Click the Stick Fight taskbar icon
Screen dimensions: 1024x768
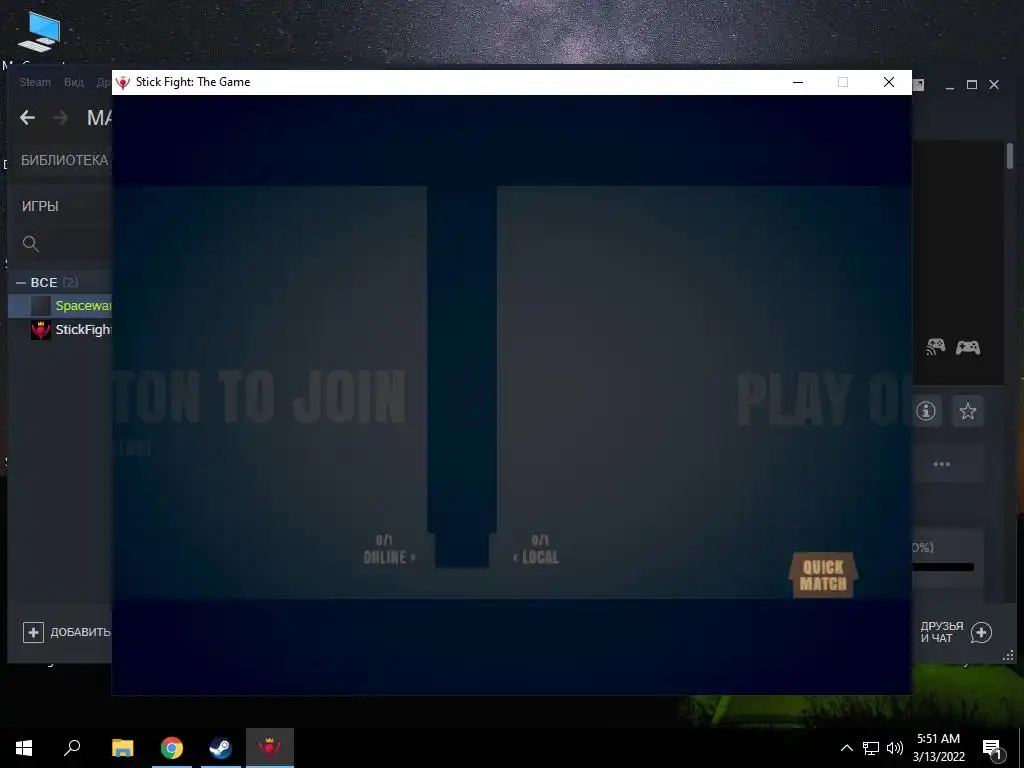pyautogui.click(x=270, y=748)
